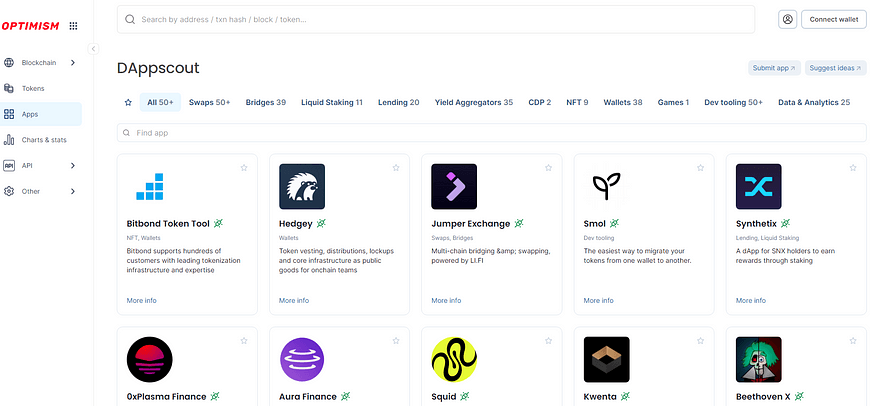Favorite the Synthetix app
875x406 pixels.
853,168
